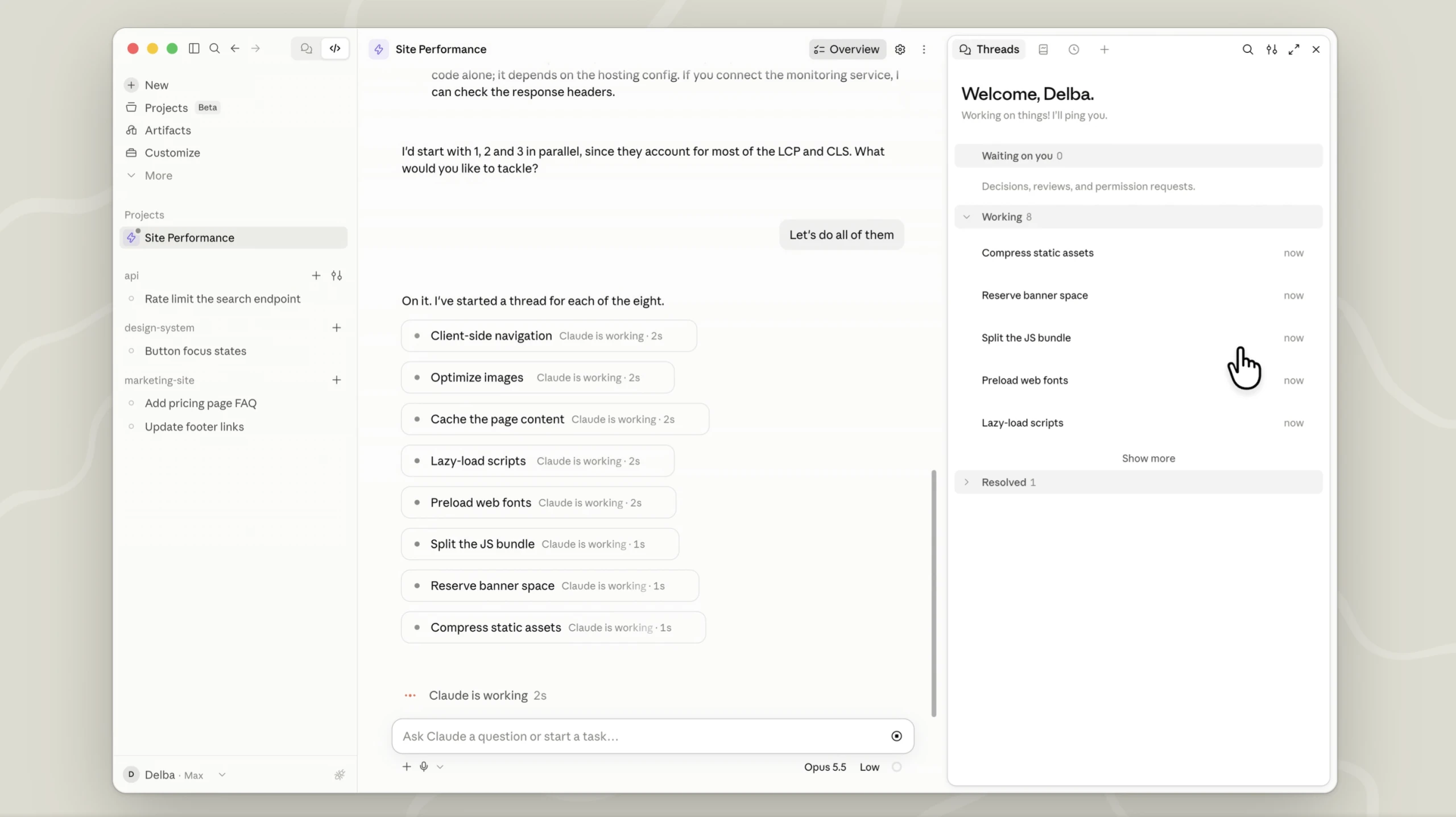This screenshot has width=1456, height=817.
Task: Open Client-side navigation thread card
Action: pyautogui.click(x=549, y=336)
